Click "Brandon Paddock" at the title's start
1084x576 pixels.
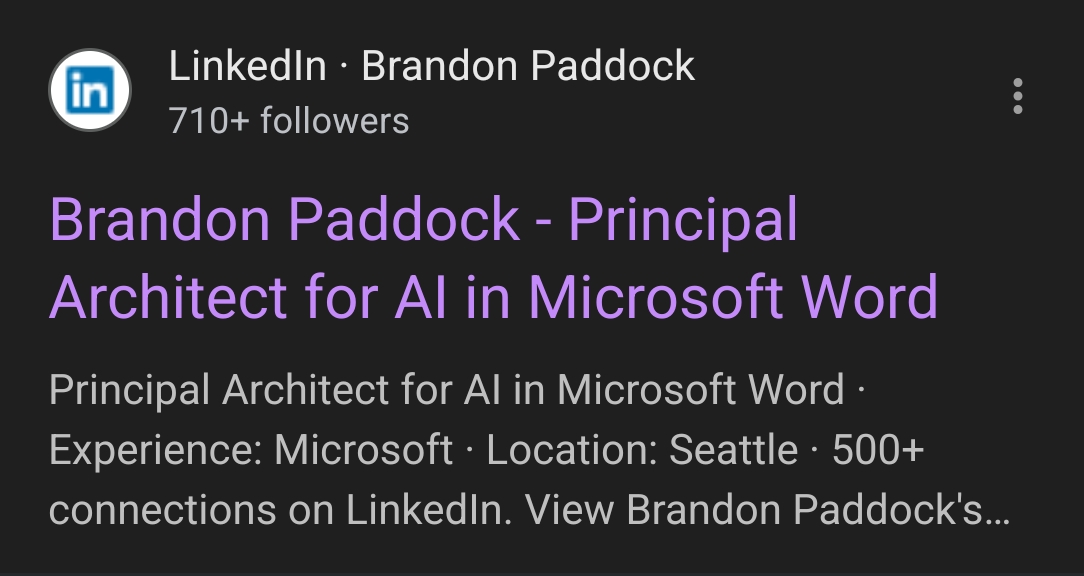point(285,220)
